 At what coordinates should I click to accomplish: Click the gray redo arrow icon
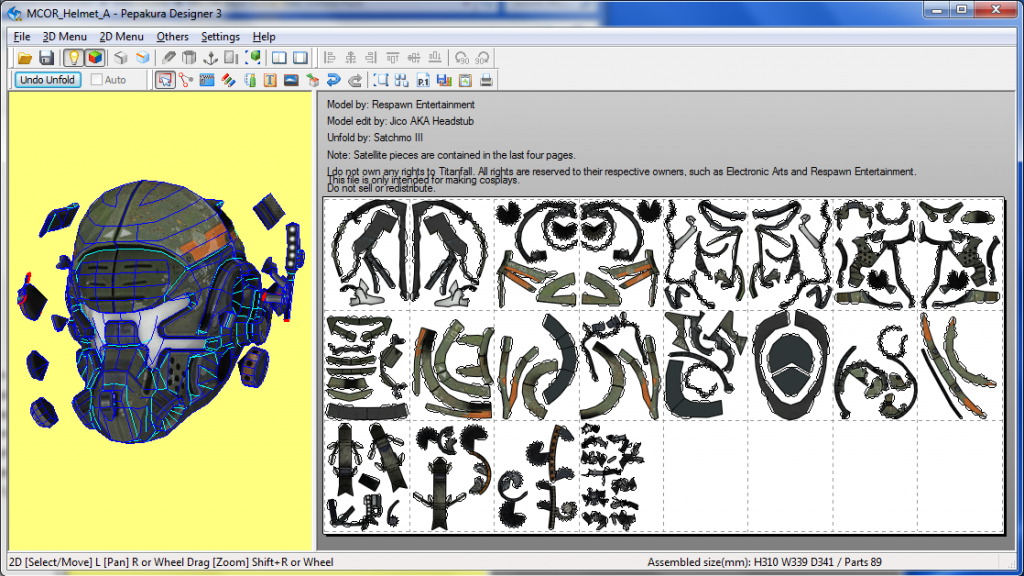pos(355,80)
